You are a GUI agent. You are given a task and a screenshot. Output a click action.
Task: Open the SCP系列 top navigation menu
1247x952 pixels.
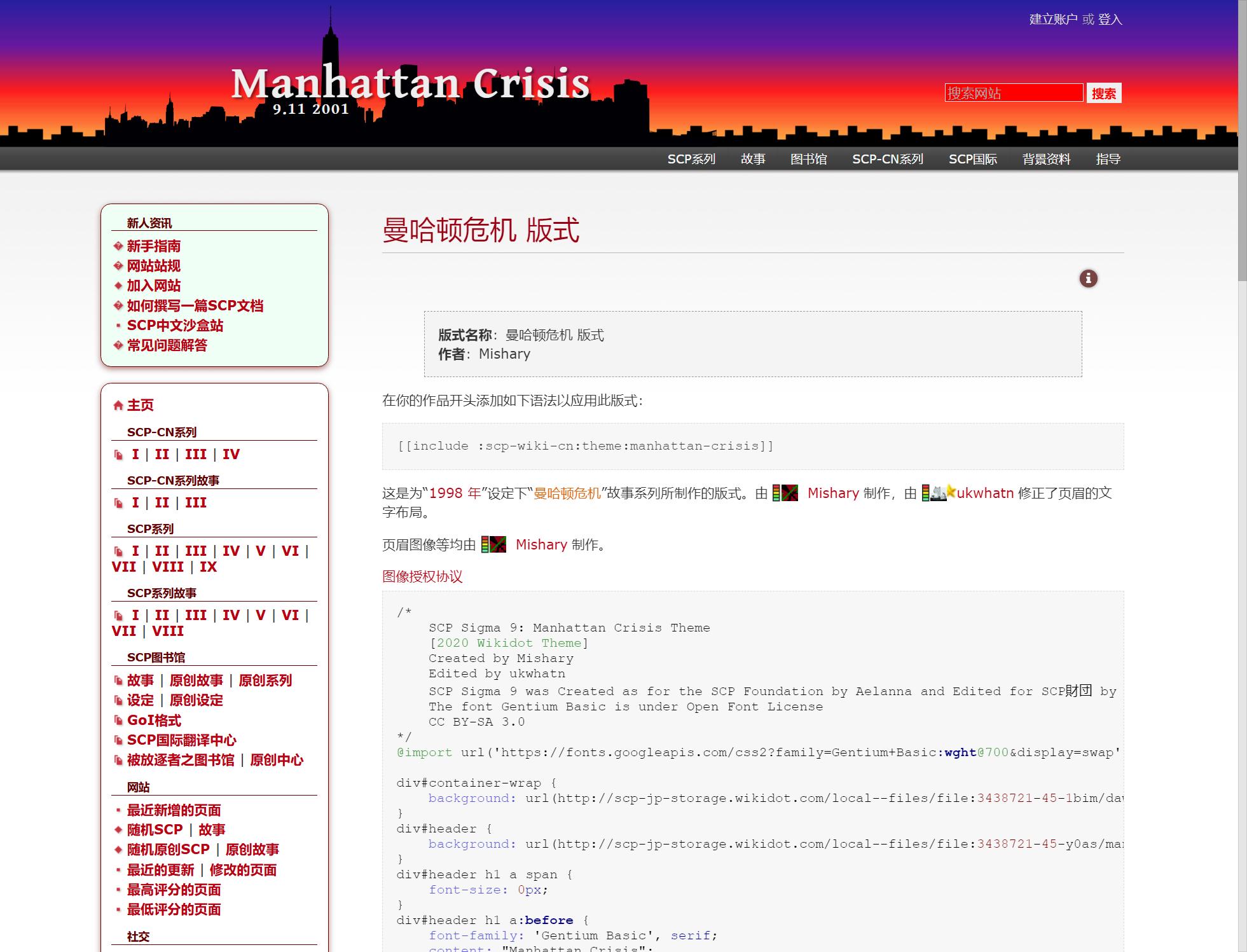click(x=691, y=159)
